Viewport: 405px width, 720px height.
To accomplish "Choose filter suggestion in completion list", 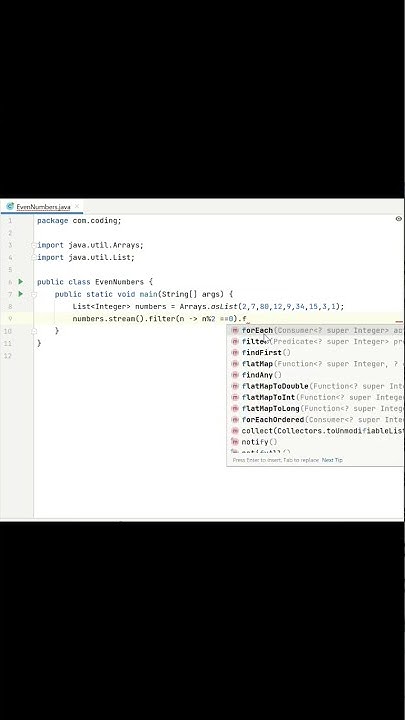I will (x=315, y=342).
